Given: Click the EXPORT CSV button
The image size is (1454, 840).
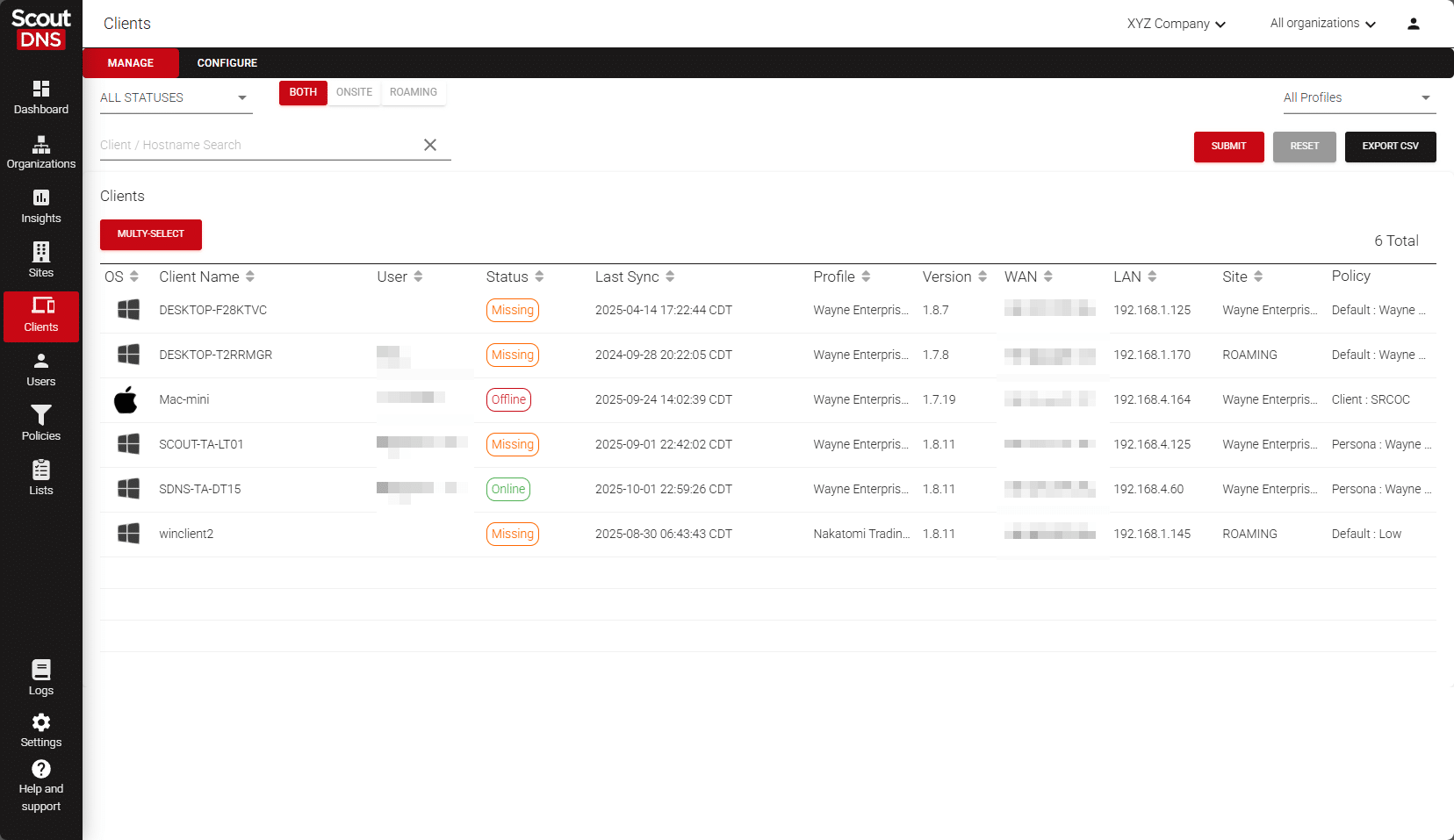Looking at the screenshot, I should click(x=1390, y=147).
